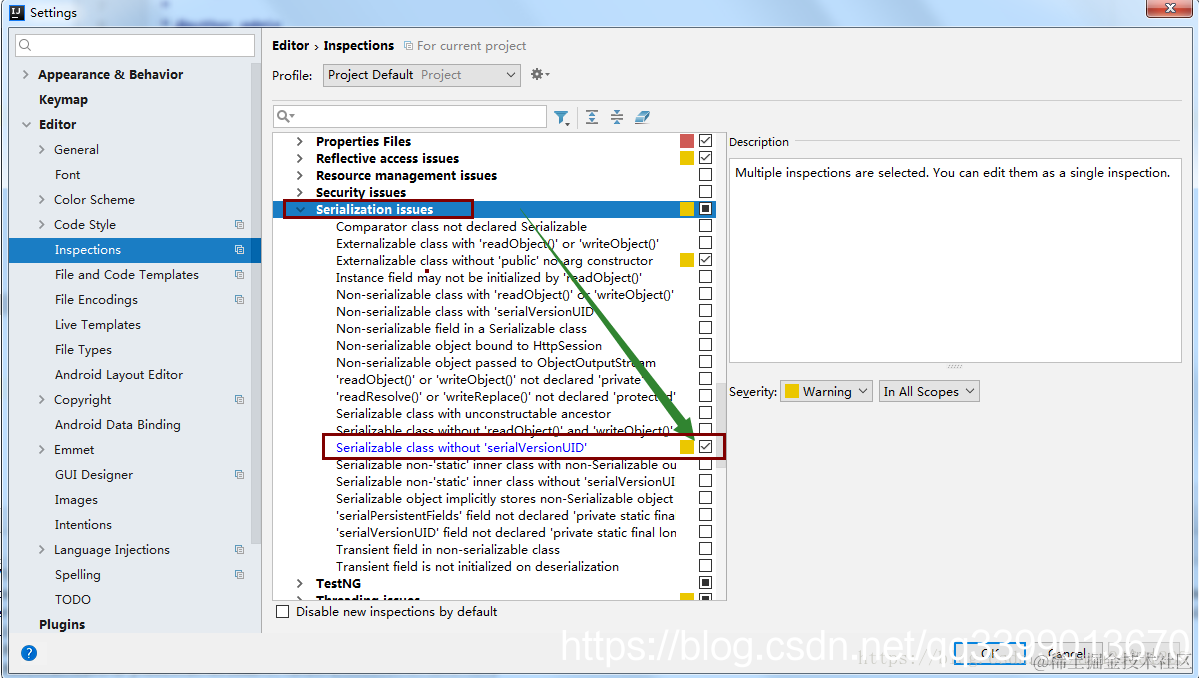The image size is (1199, 678).
Task: Click Properties Files red severity swatch
Action: point(687,141)
